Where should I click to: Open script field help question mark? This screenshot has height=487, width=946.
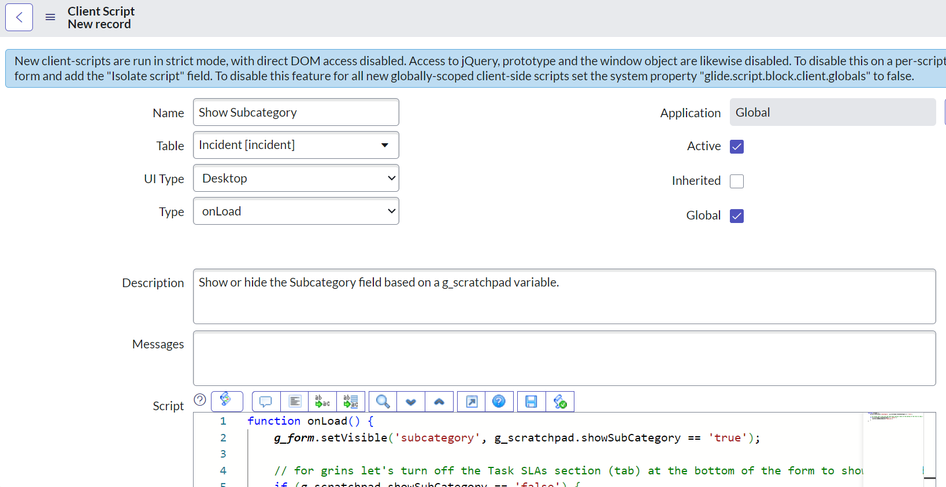click(x=200, y=399)
